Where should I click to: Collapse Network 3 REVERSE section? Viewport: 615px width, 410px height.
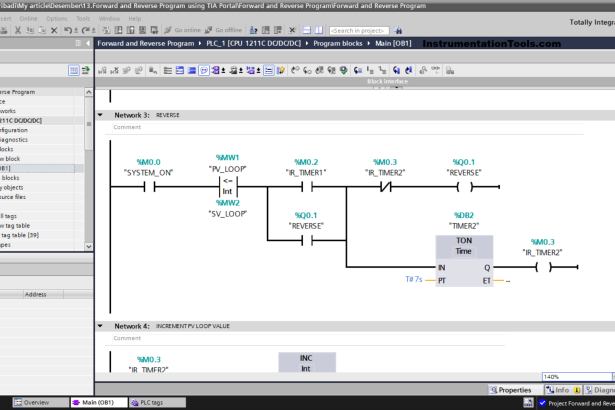pos(100,115)
